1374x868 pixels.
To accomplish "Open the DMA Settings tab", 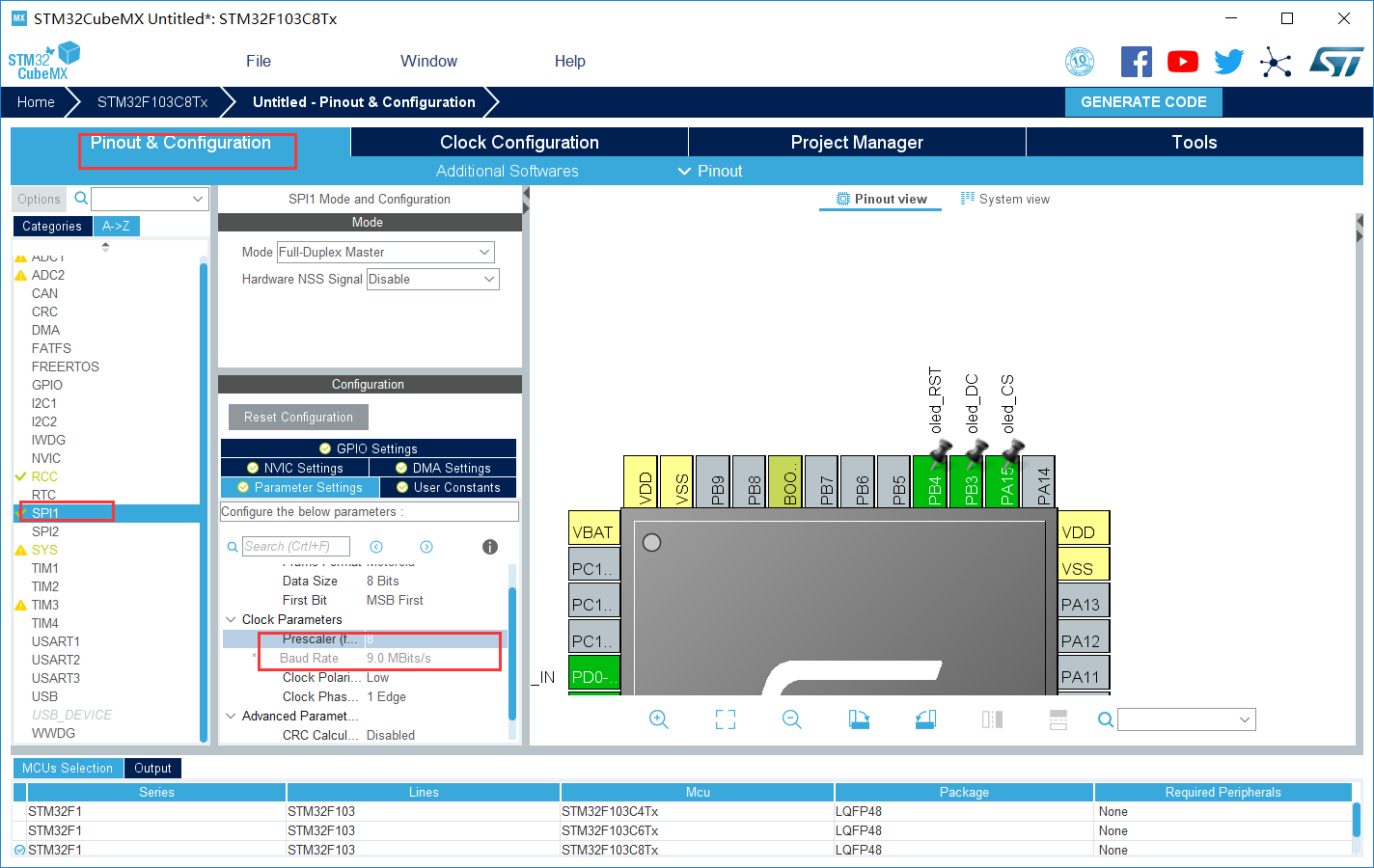I will coord(443,468).
